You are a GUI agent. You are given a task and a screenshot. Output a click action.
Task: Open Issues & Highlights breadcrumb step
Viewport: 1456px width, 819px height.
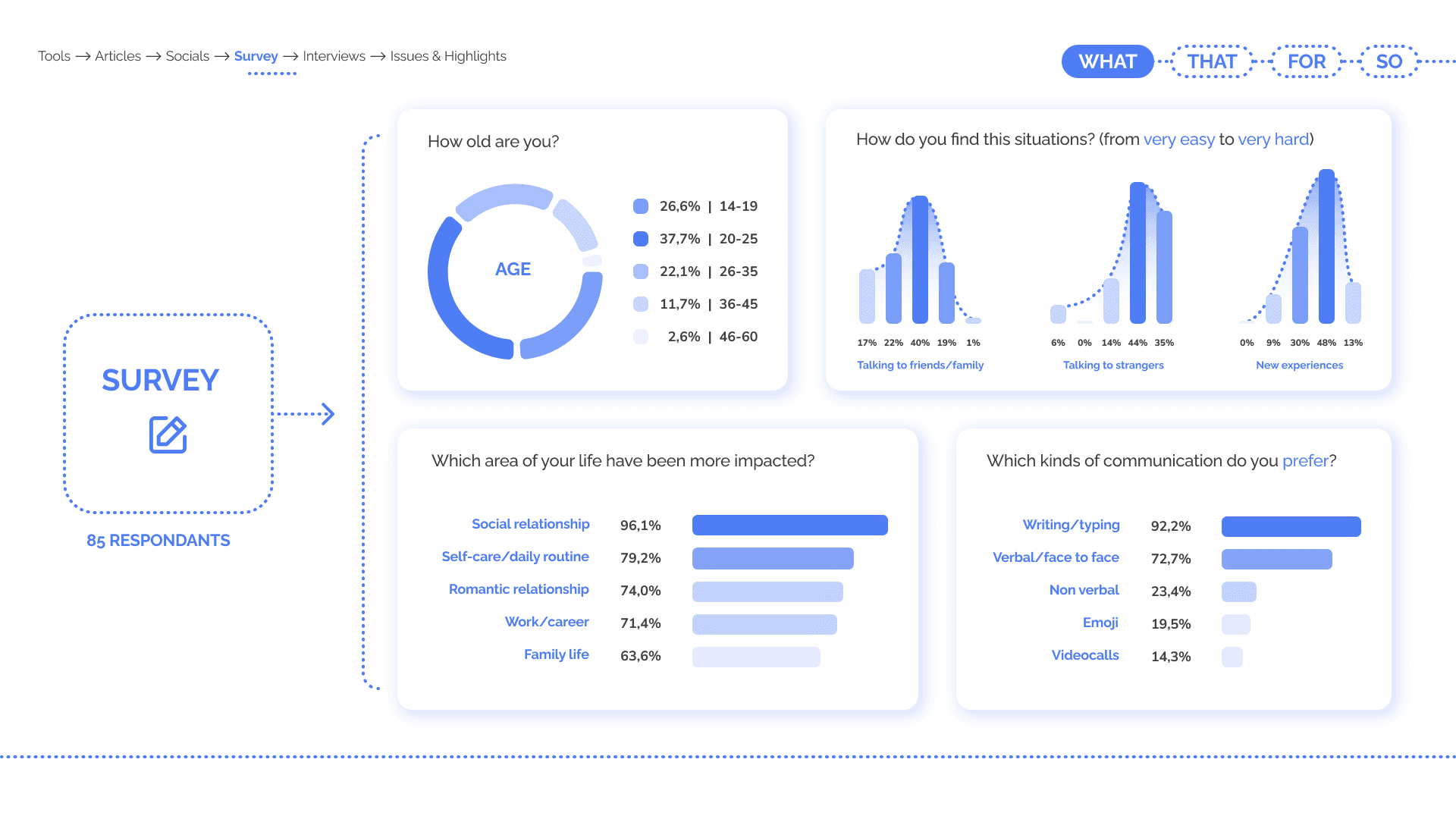tap(448, 56)
